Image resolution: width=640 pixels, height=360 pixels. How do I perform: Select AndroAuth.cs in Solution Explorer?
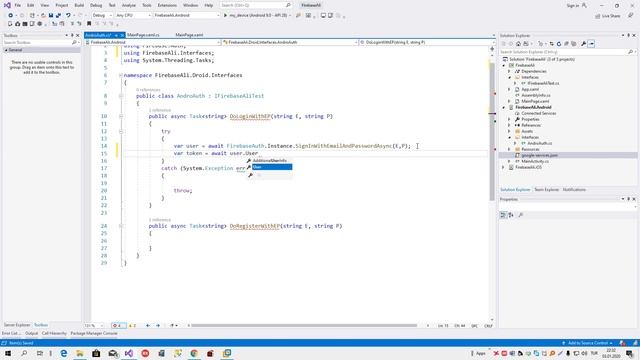(x=540, y=143)
